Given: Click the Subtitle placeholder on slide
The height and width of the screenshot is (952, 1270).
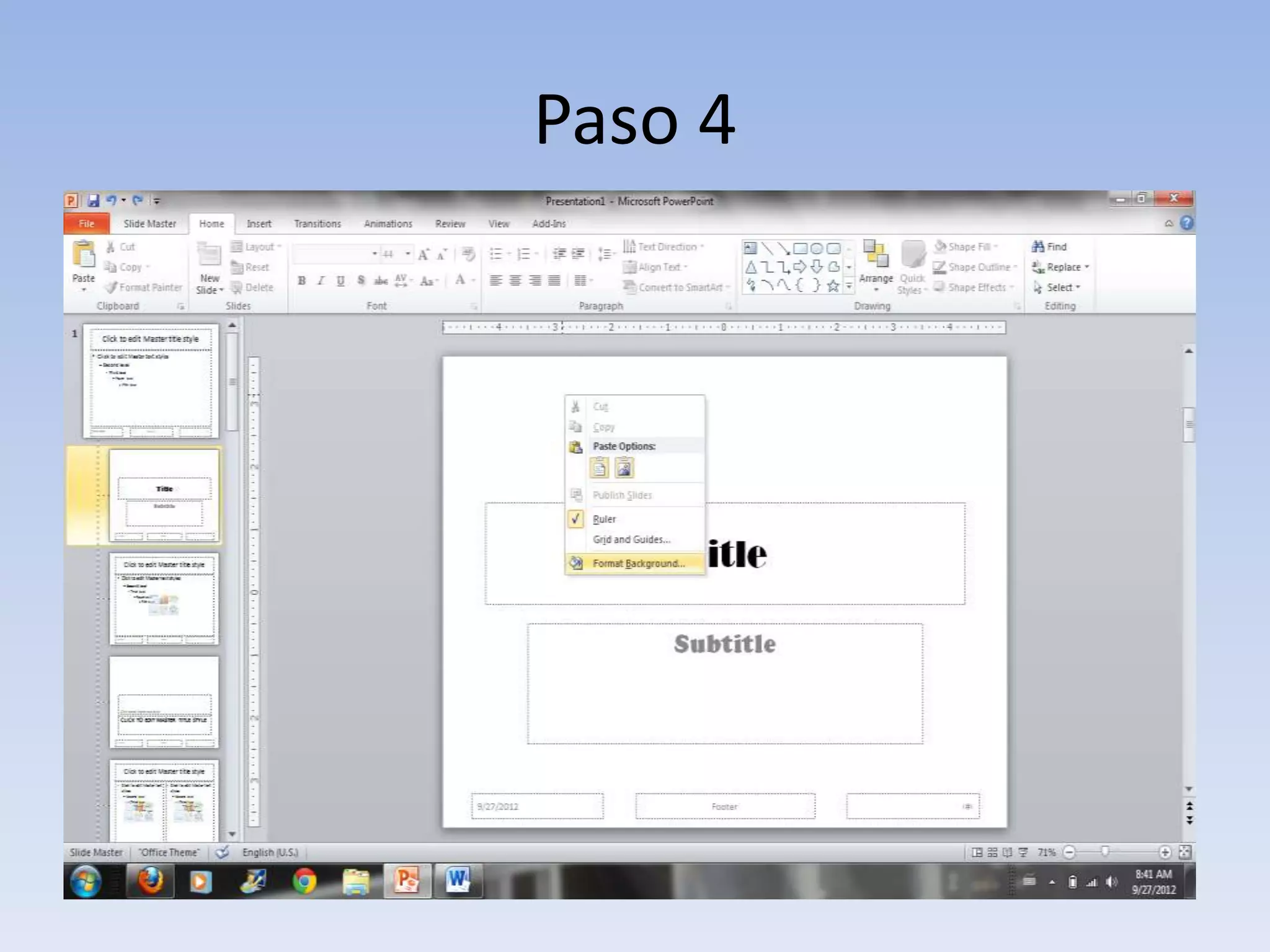Looking at the screenshot, I should (x=724, y=684).
